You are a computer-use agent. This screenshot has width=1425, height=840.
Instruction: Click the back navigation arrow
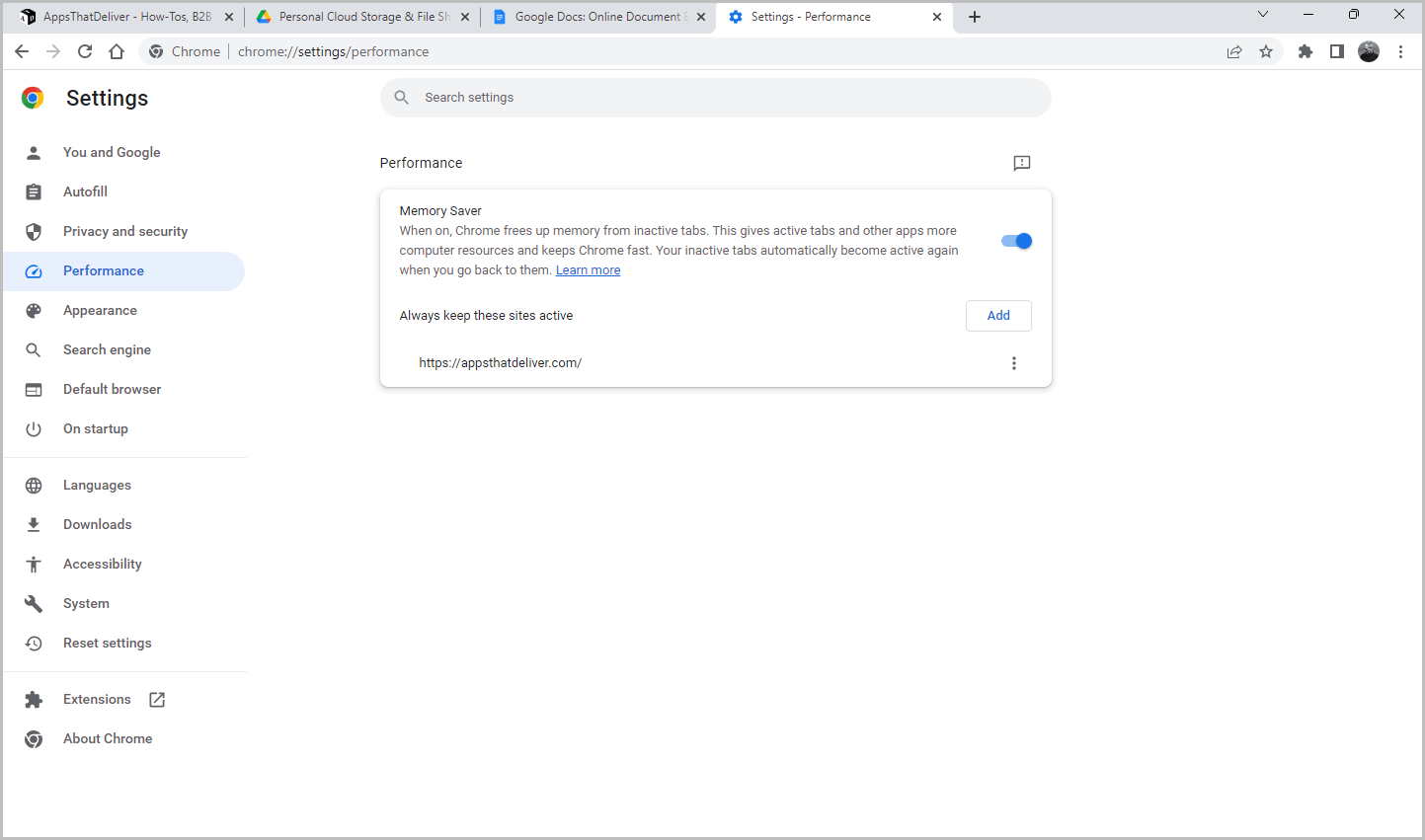pyautogui.click(x=22, y=50)
